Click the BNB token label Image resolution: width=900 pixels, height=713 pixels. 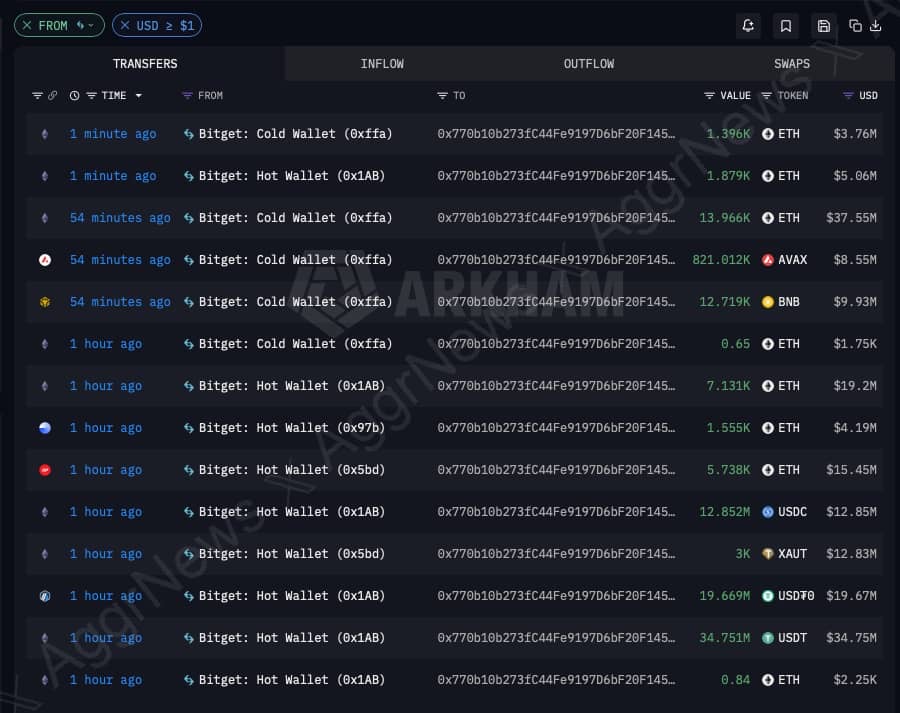coord(789,302)
